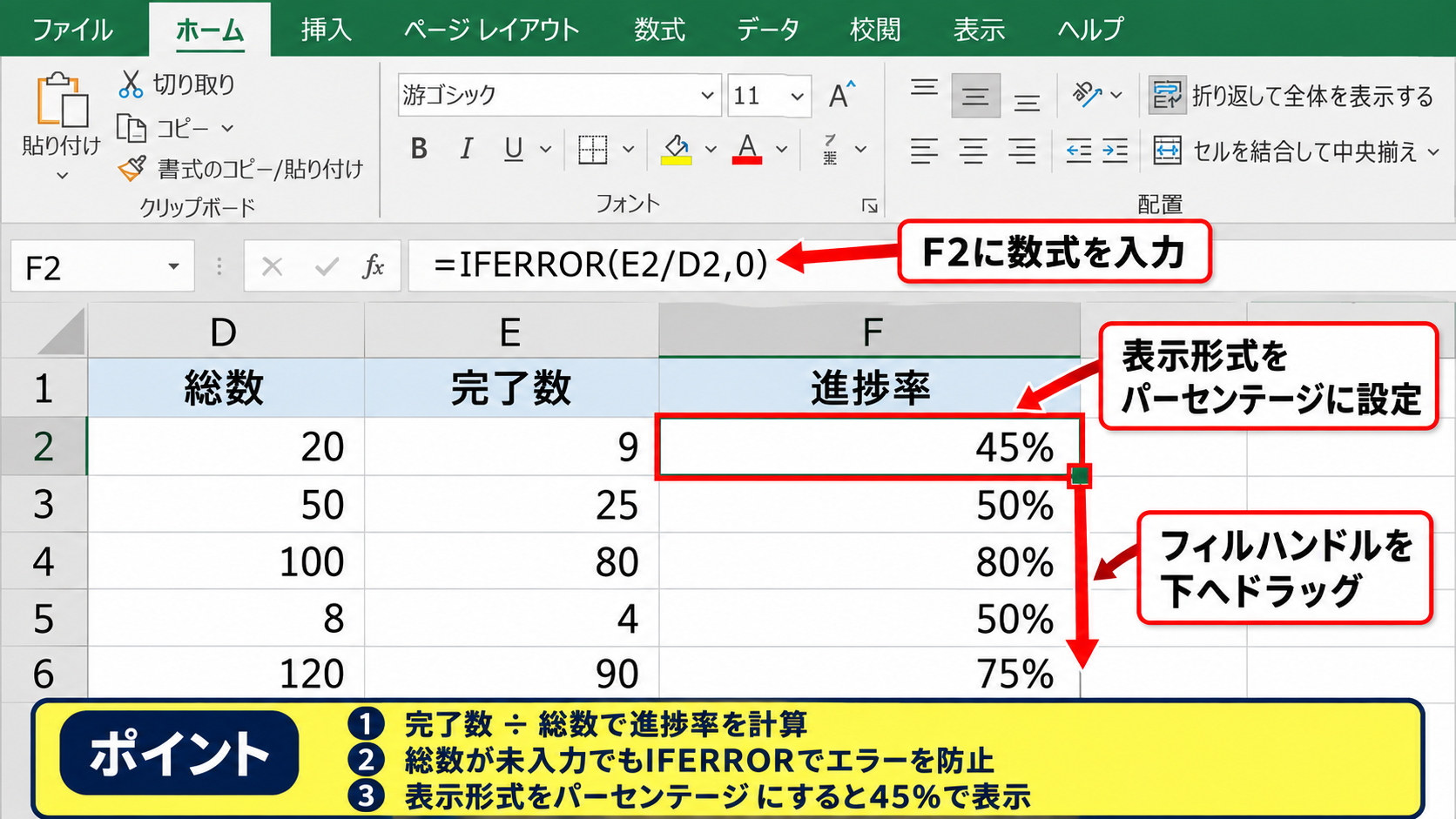The width and height of the screenshot is (1456, 819).
Task: Click the fx insert function icon
Action: pyautogui.click(x=373, y=266)
